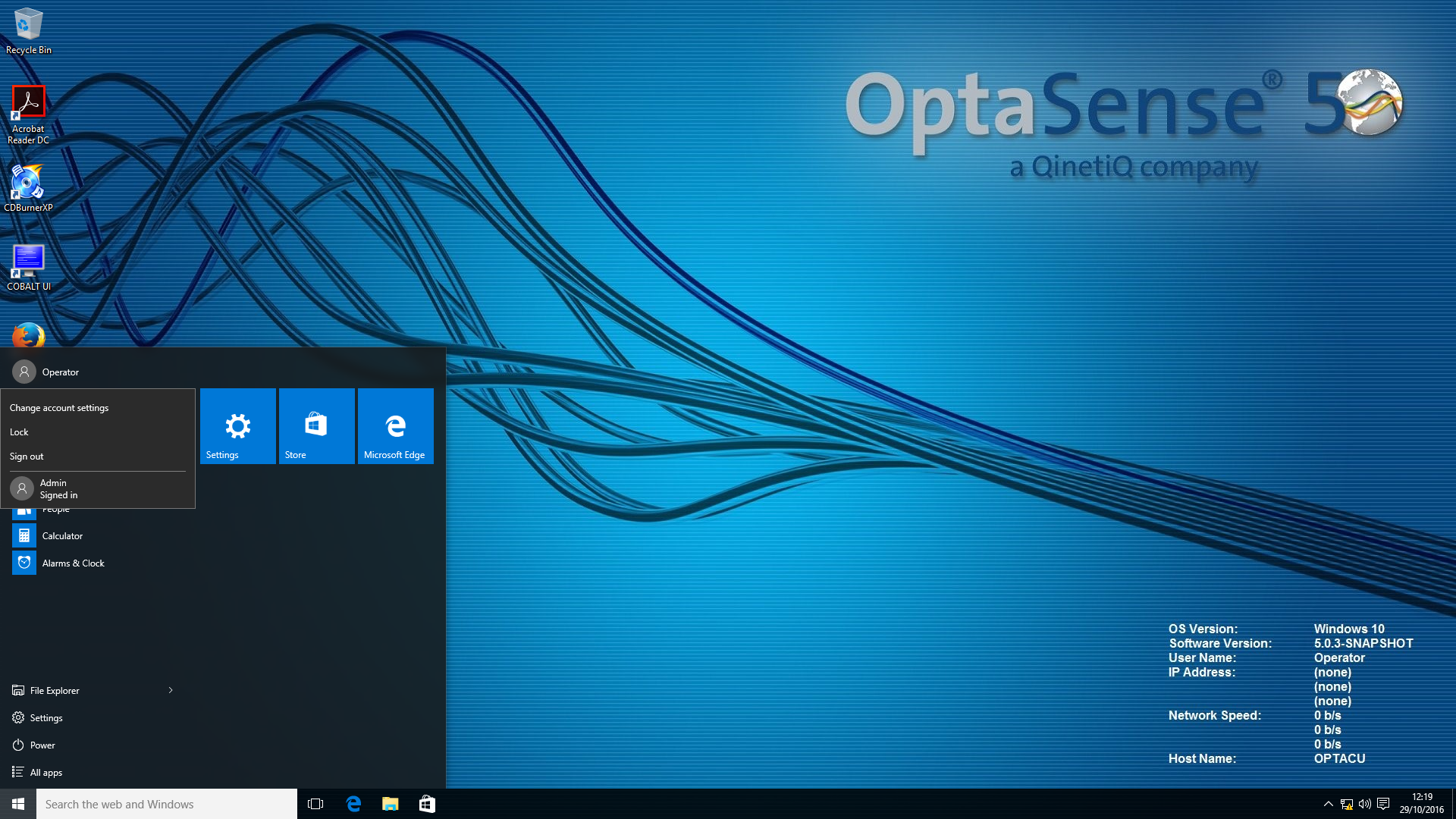Expand the File Explorer jump list chevron
Screen dimensions: 1456x819
click(x=171, y=690)
